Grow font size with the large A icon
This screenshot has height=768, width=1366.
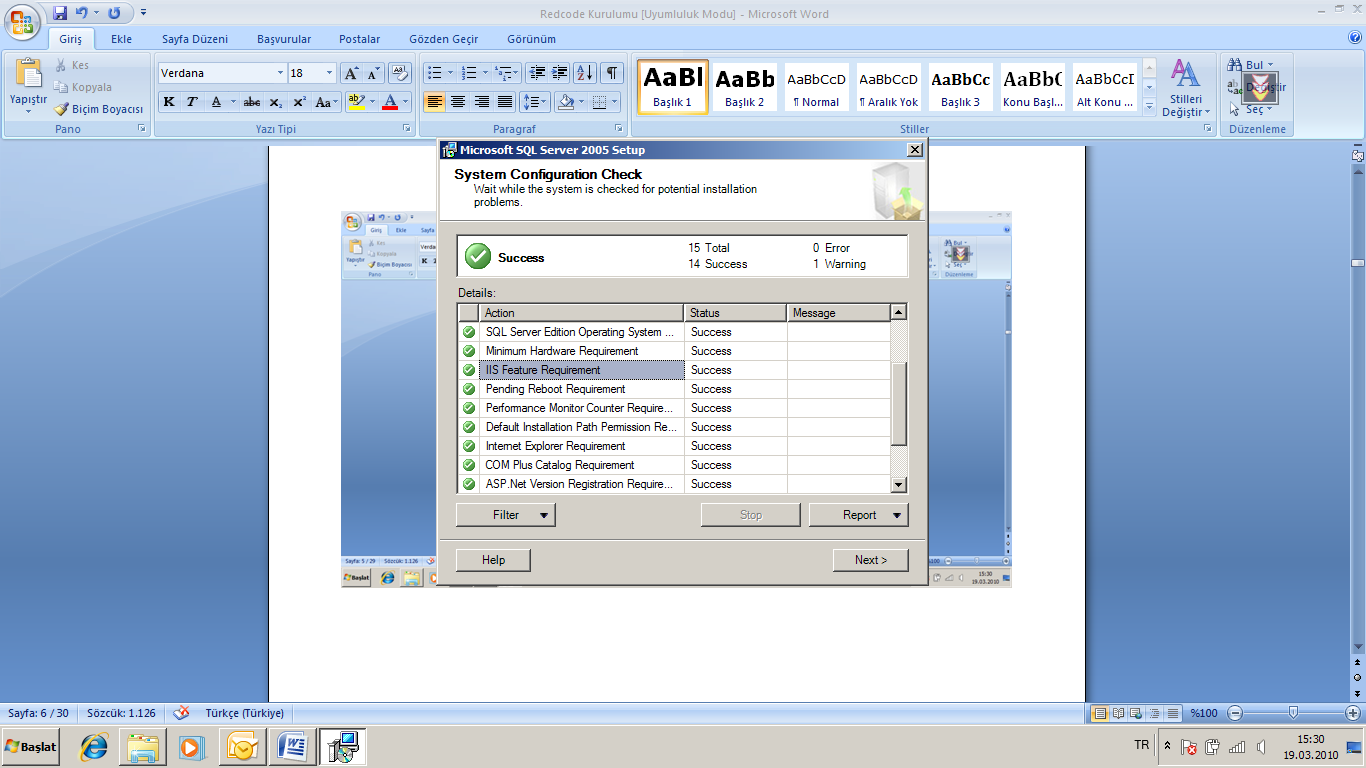(351, 73)
